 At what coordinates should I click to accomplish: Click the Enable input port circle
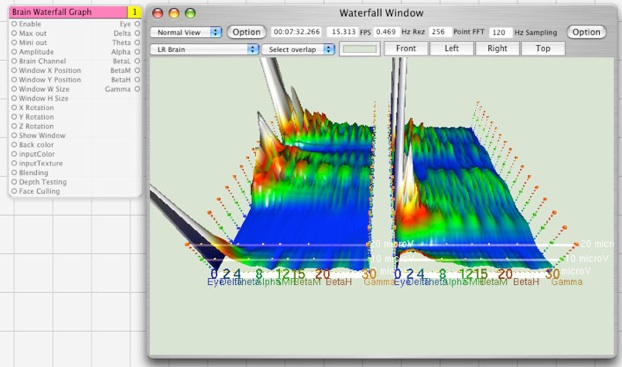[x=14, y=24]
